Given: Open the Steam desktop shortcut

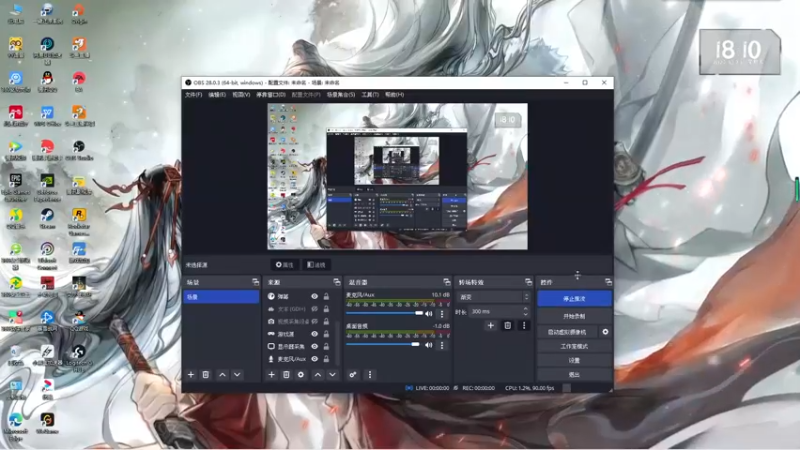Looking at the screenshot, I should [47, 218].
